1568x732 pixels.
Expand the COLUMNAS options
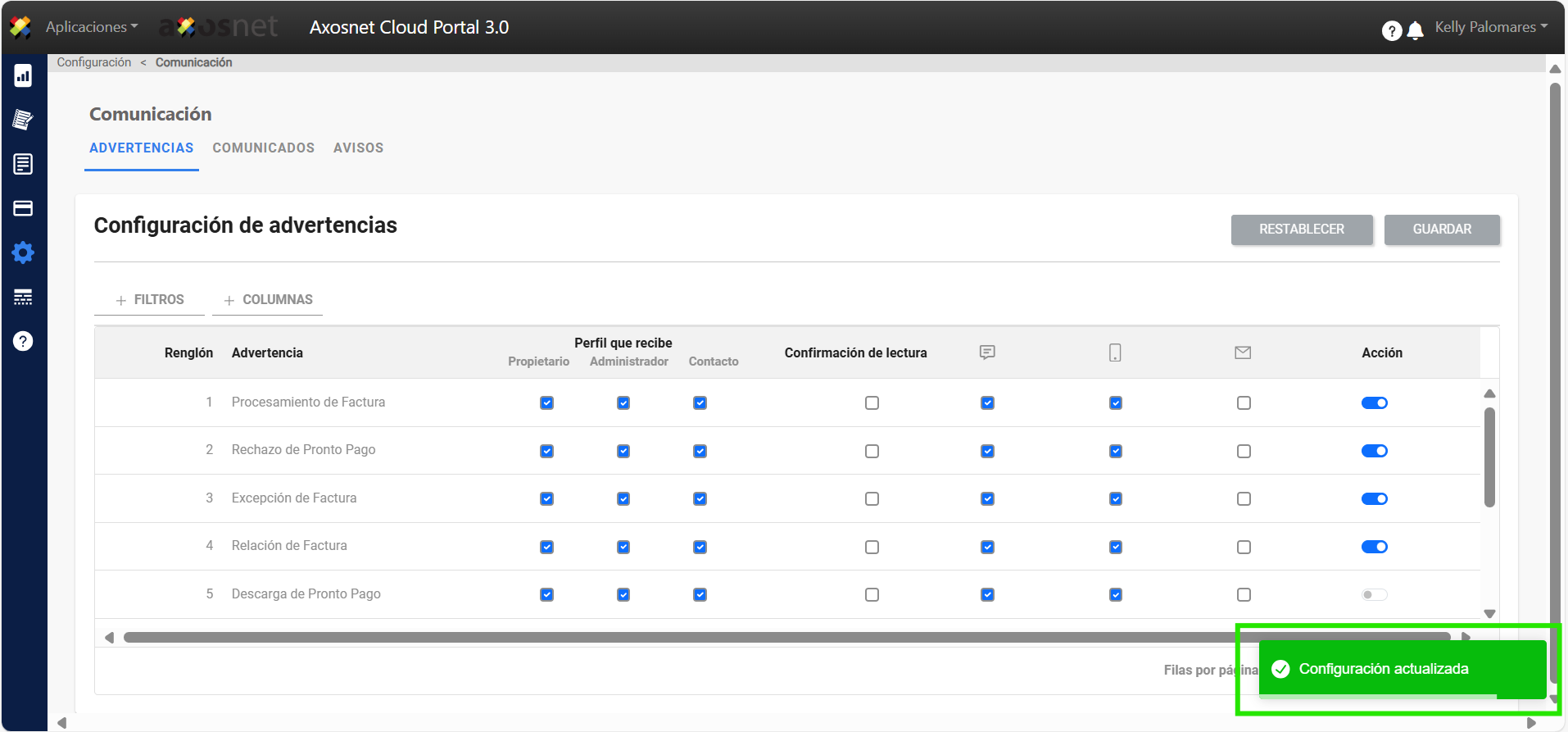pyautogui.click(x=268, y=300)
